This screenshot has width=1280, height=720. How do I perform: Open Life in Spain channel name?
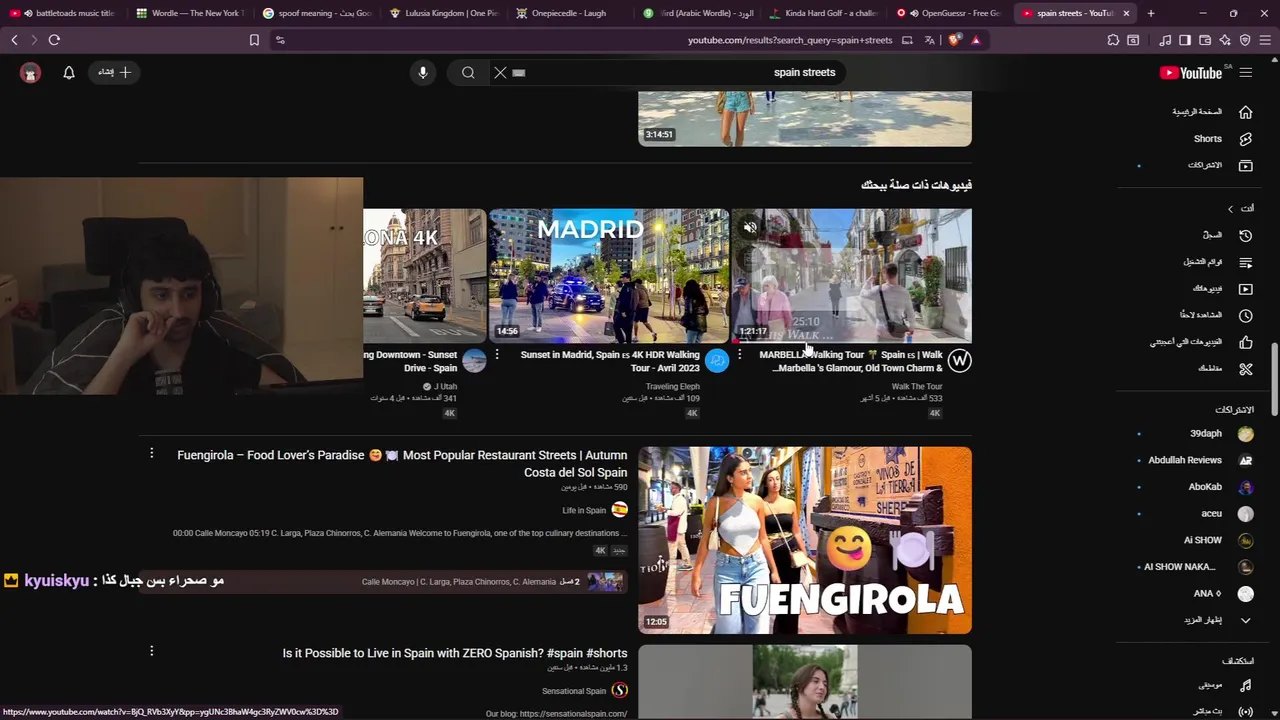pos(584,510)
